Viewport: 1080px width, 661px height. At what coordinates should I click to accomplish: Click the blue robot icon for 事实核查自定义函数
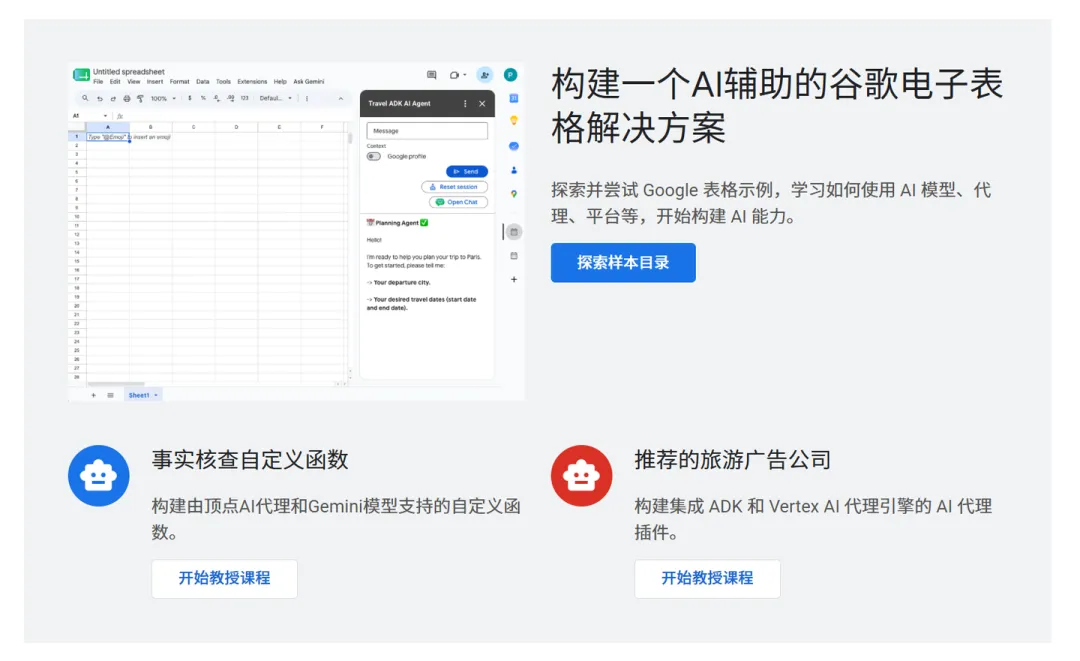tap(98, 476)
